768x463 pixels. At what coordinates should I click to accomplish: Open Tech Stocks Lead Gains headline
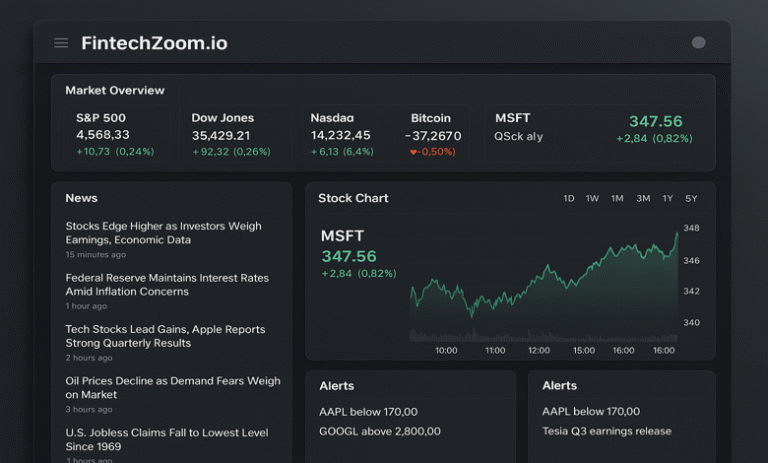point(165,336)
